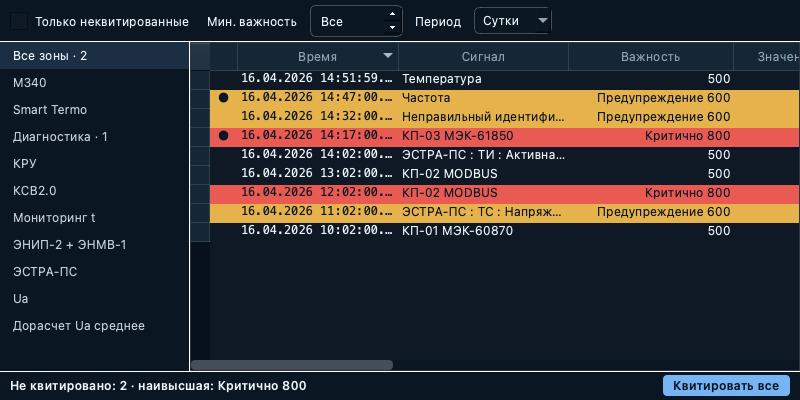
Task: Enable the Только неквитированные checkbox
Action: [19, 21]
